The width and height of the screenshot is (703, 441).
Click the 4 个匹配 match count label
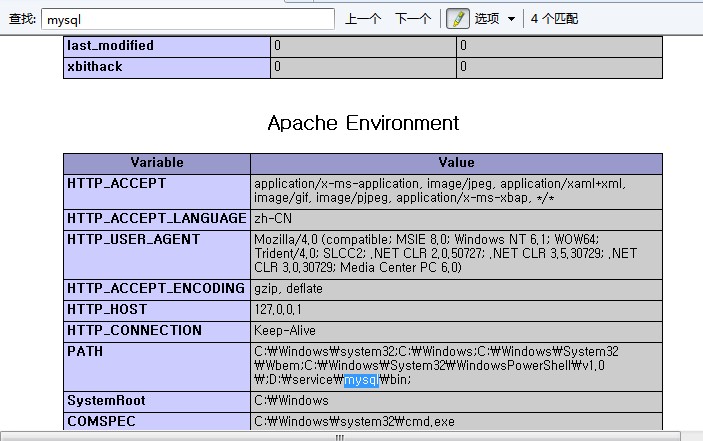(554, 19)
